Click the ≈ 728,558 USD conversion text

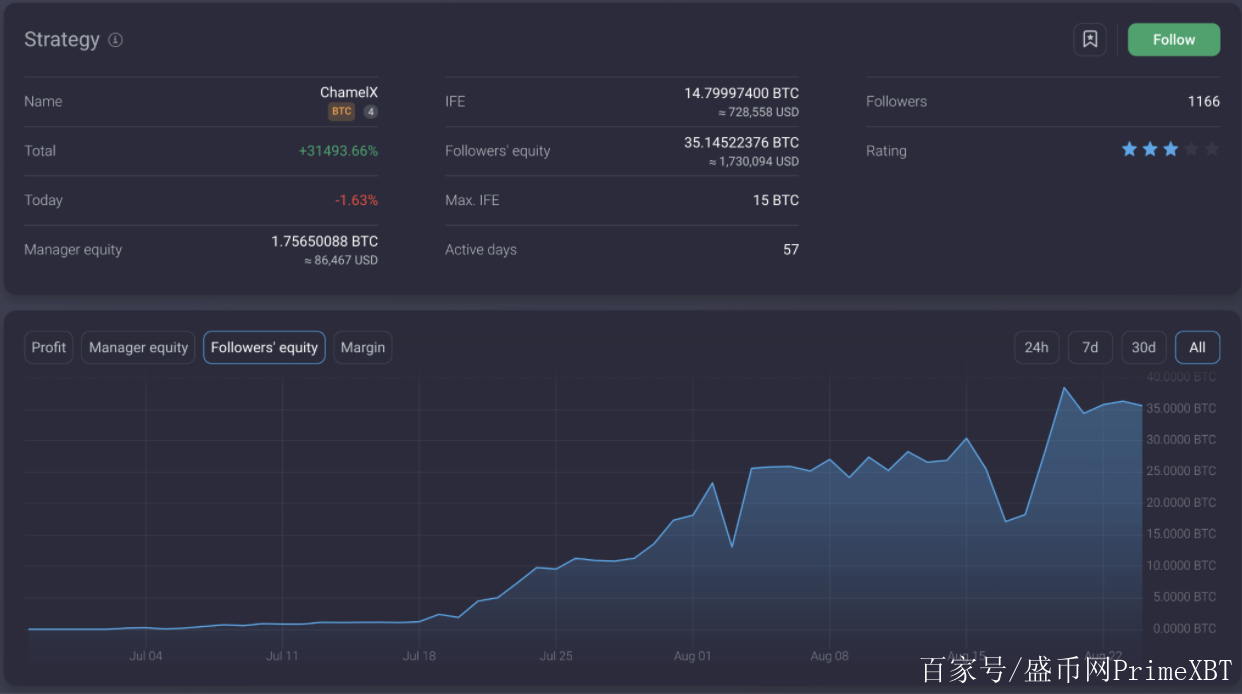coord(759,112)
